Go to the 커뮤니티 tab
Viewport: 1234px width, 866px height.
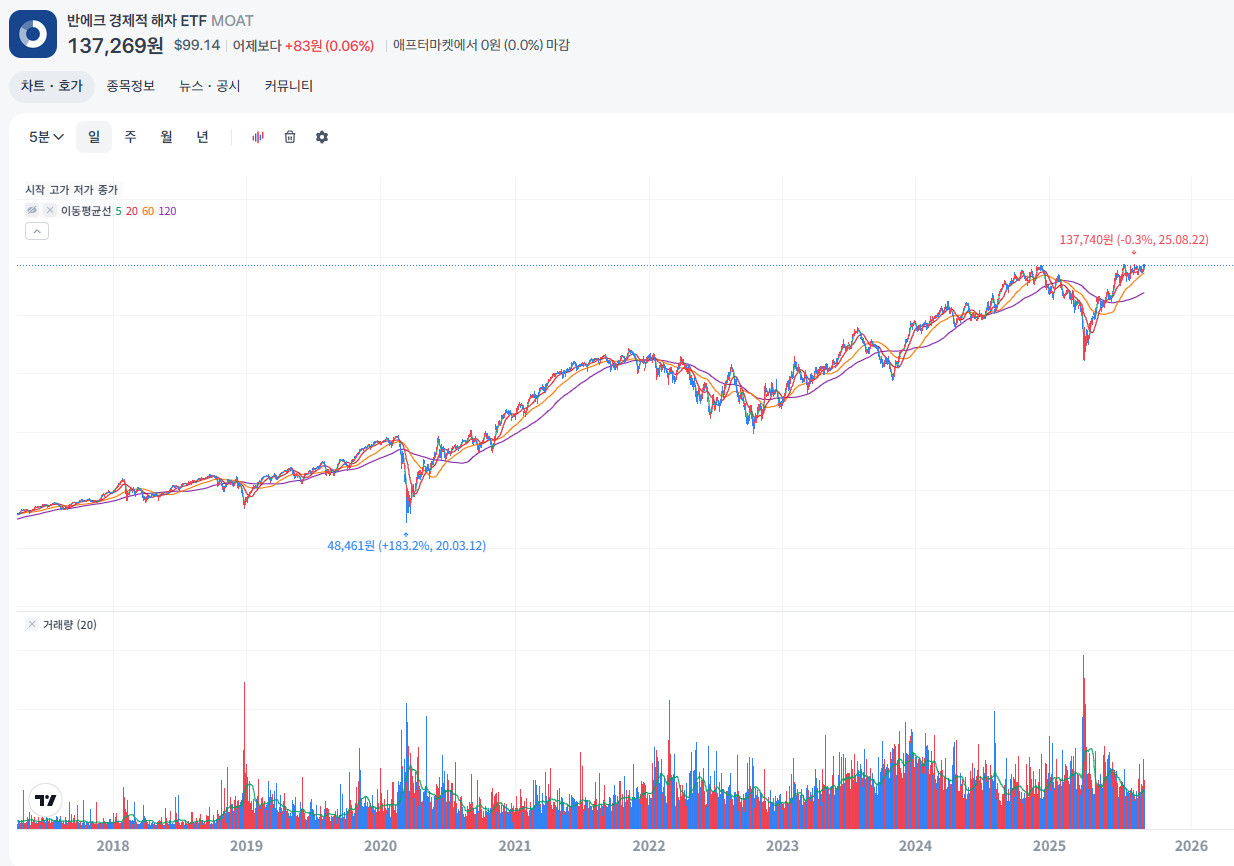(x=289, y=86)
